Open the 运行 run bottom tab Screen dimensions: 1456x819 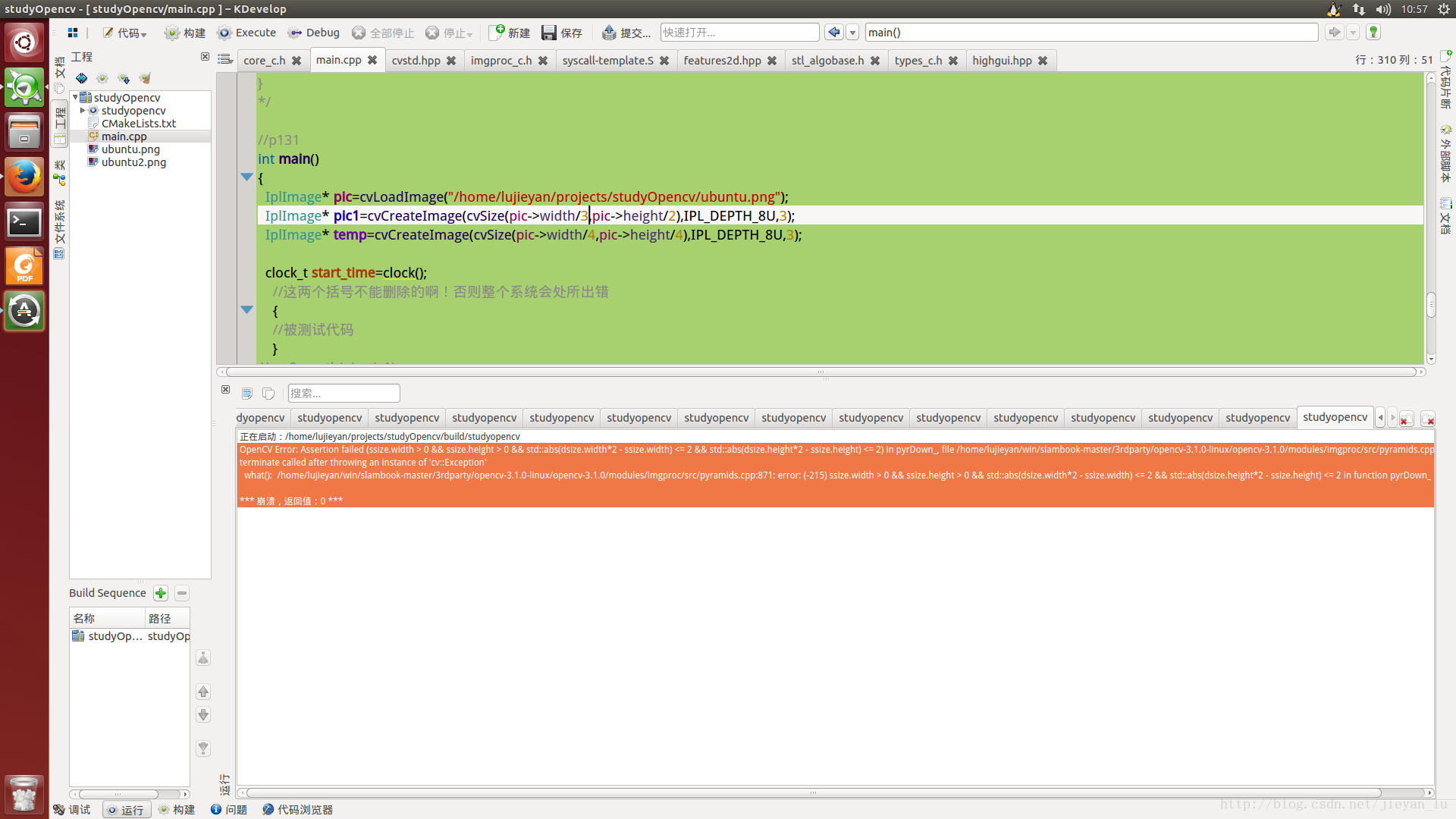coord(125,810)
